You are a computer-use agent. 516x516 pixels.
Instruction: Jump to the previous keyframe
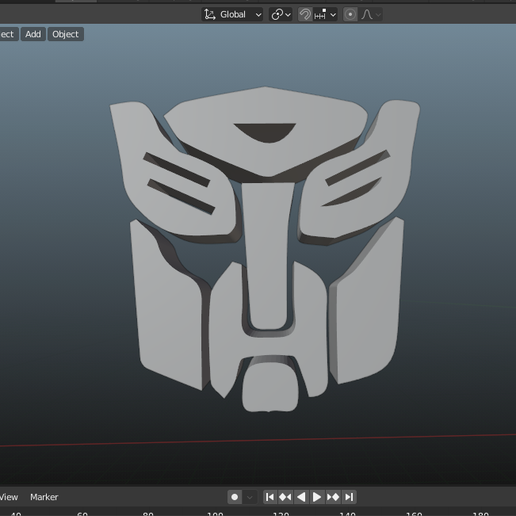(285, 497)
